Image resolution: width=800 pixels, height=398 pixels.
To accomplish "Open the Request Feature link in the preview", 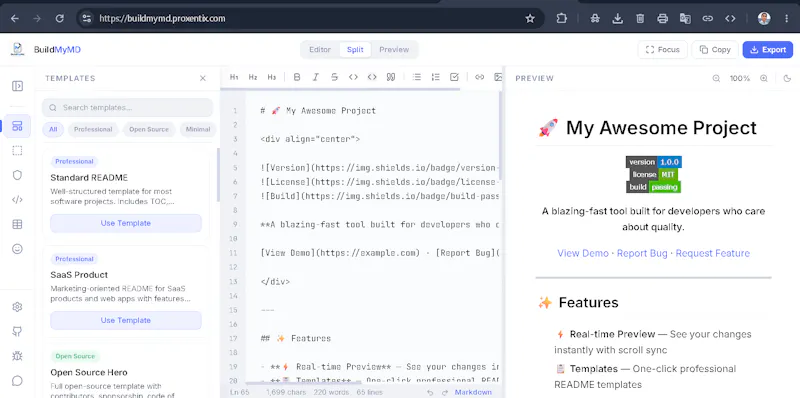I will pyautogui.click(x=713, y=253).
